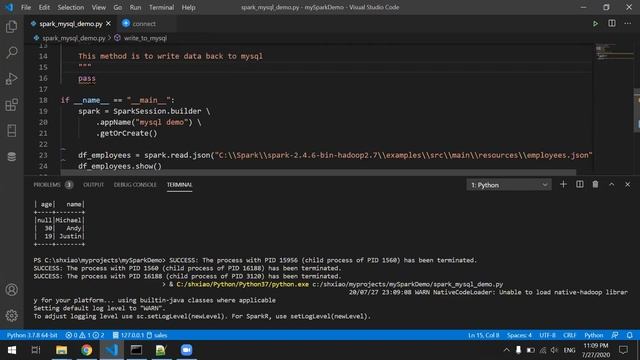
Task: Open the Windows Start menu
Action: click(x=11, y=350)
